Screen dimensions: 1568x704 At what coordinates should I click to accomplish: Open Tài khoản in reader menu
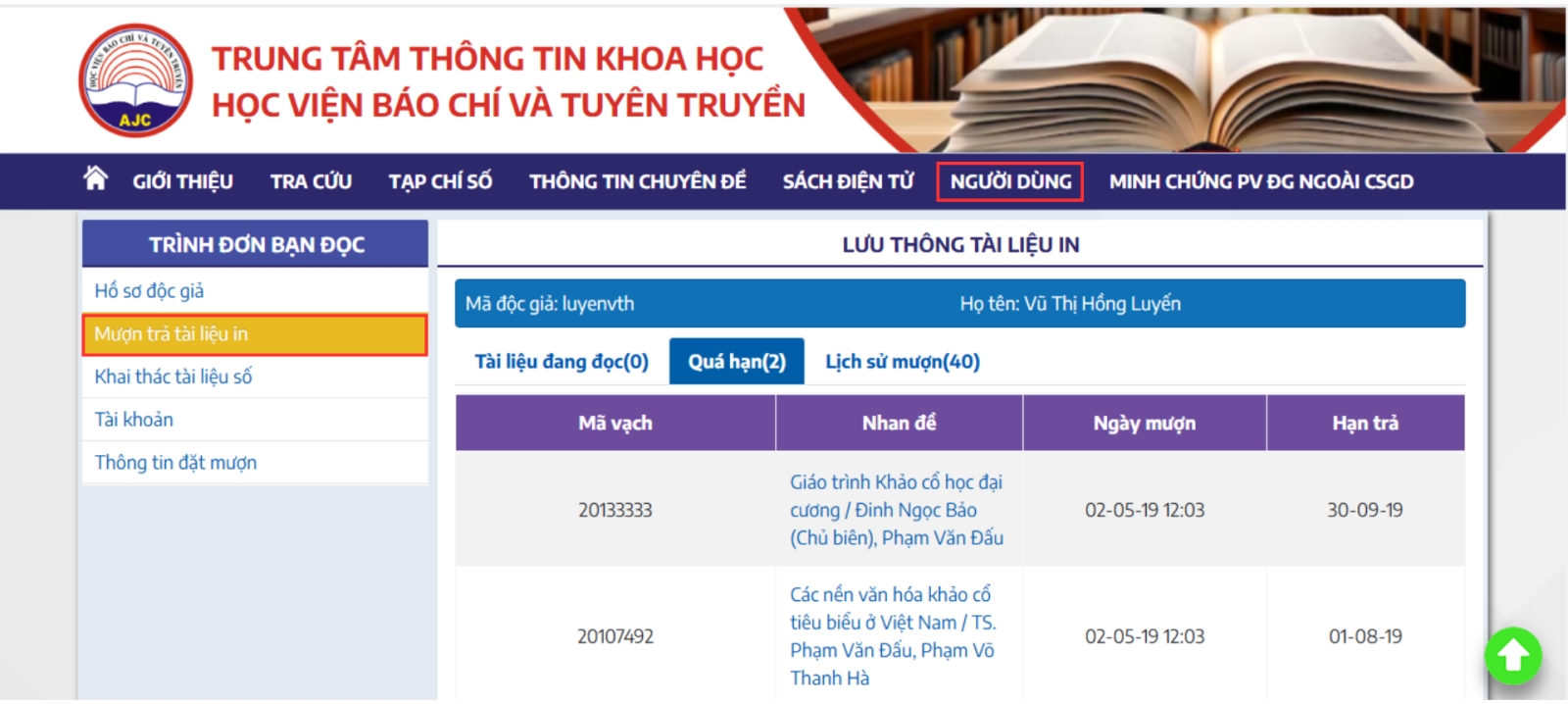point(255,420)
